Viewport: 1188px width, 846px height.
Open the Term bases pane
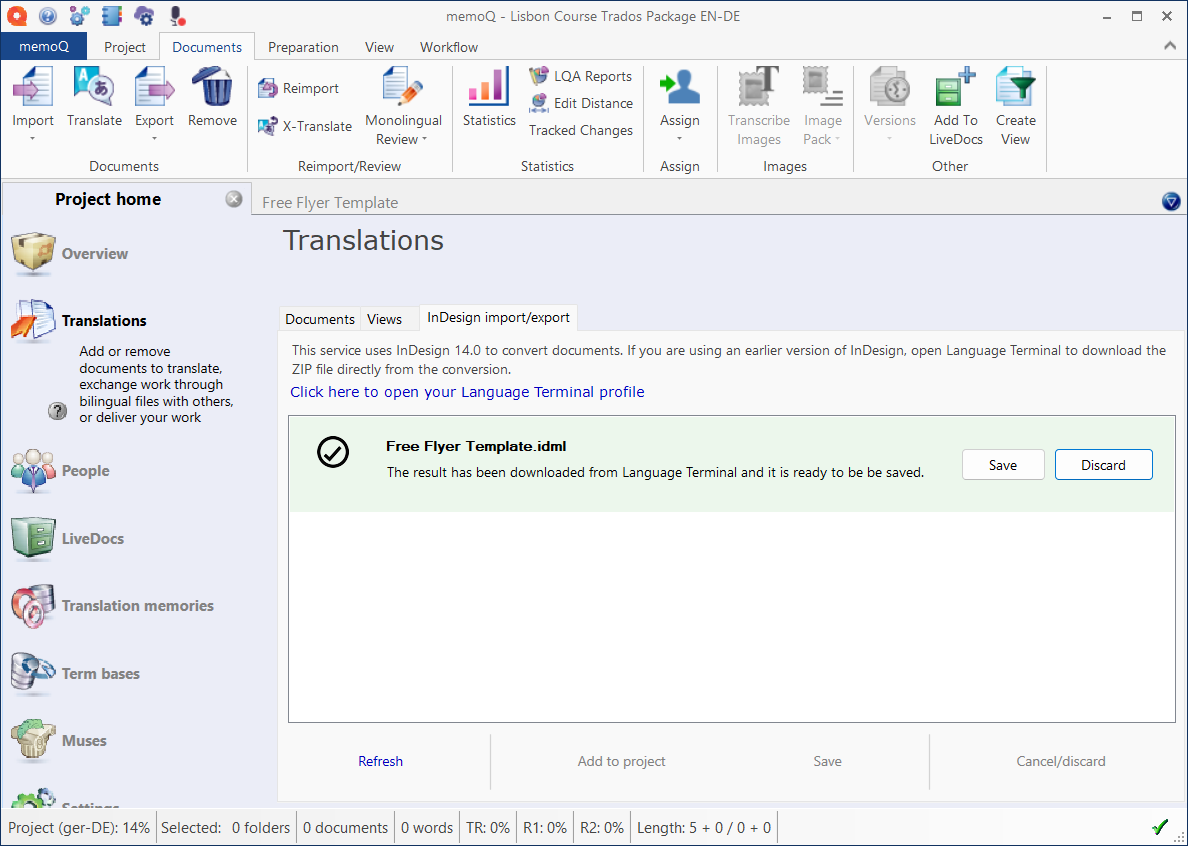tap(76, 673)
